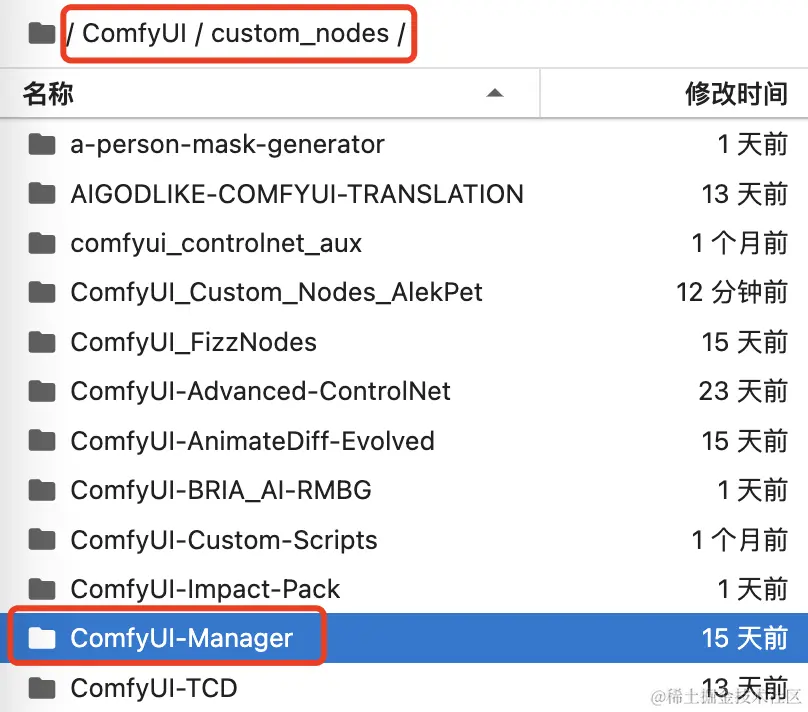This screenshot has height=712, width=808.
Task: Click the ComfyUI_FizzNodes folder icon
Action: tap(42, 342)
